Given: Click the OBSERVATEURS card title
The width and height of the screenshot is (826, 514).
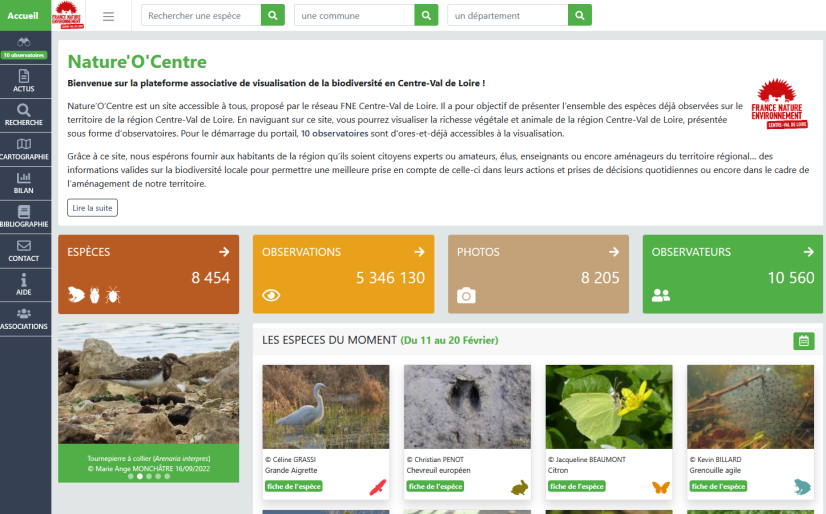Looking at the screenshot, I should click(x=691, y=252).
